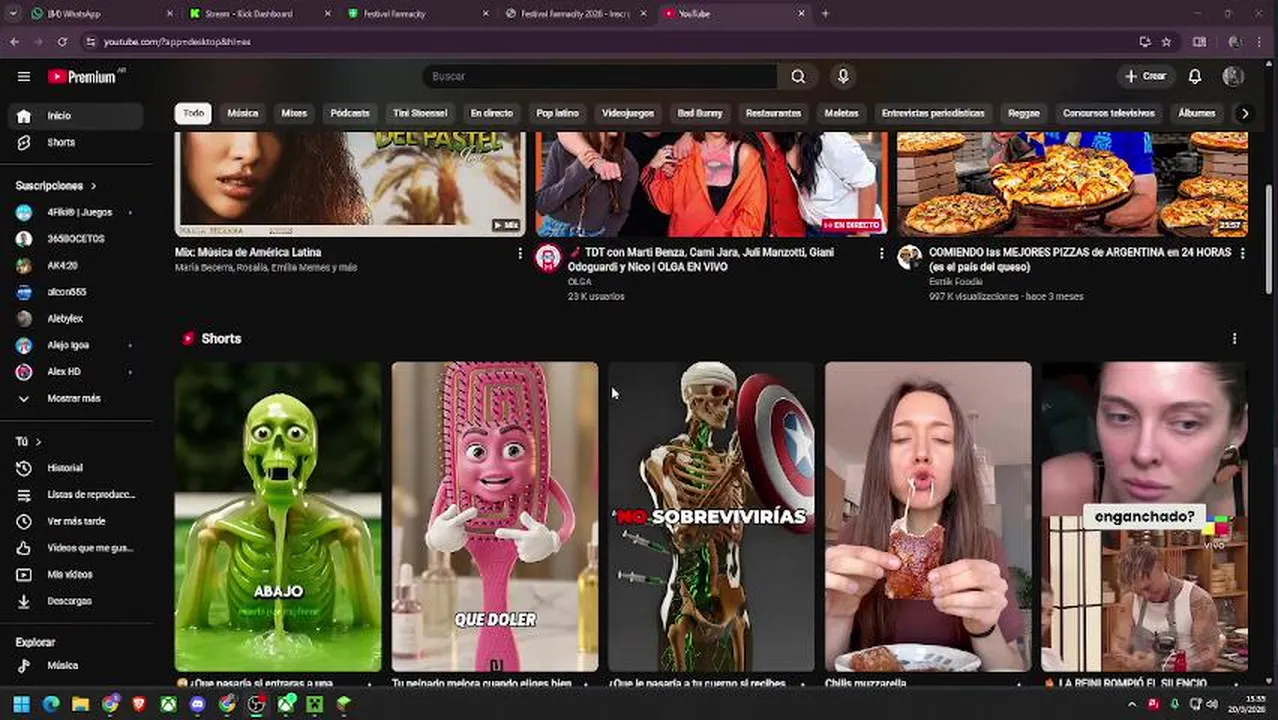
Task: Expand Mostrar más subscriptions
Action: pos(76,398)
